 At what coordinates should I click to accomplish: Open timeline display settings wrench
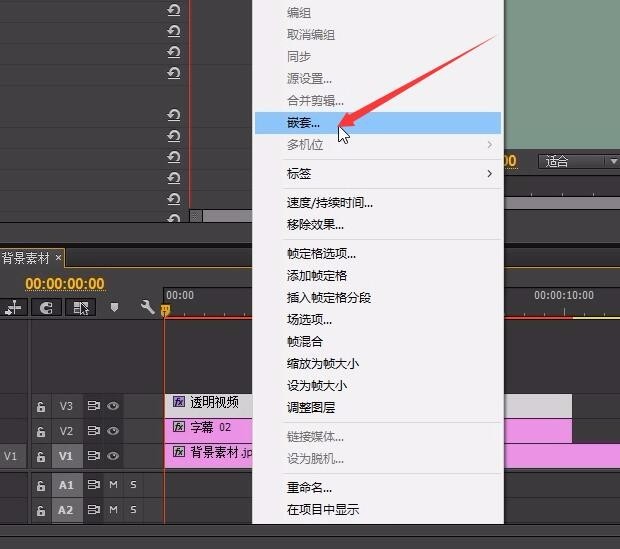tap(147, 307)
